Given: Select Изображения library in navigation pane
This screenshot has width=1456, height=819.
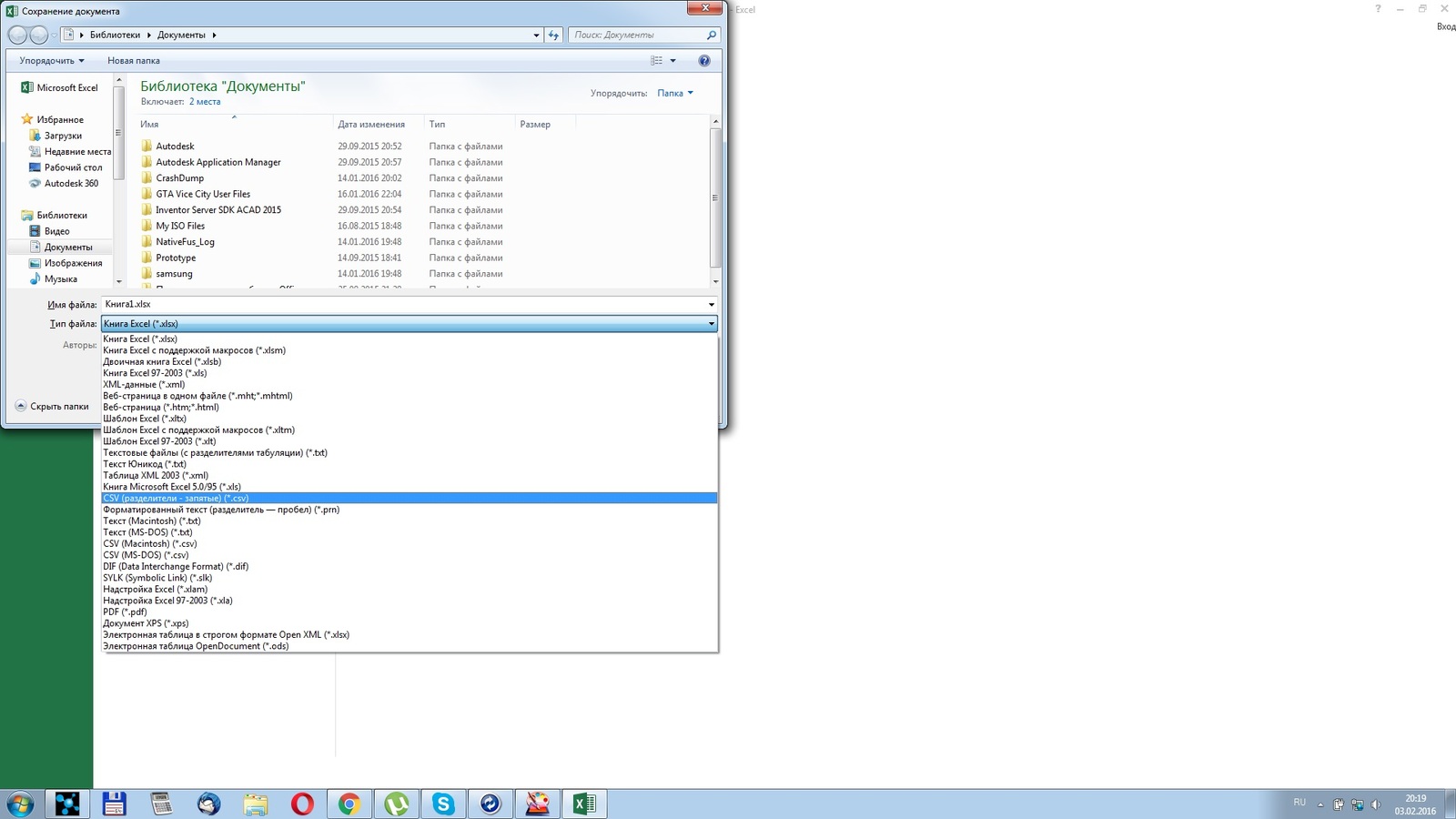Looking at the screenshot, I should tap(73, 263).
